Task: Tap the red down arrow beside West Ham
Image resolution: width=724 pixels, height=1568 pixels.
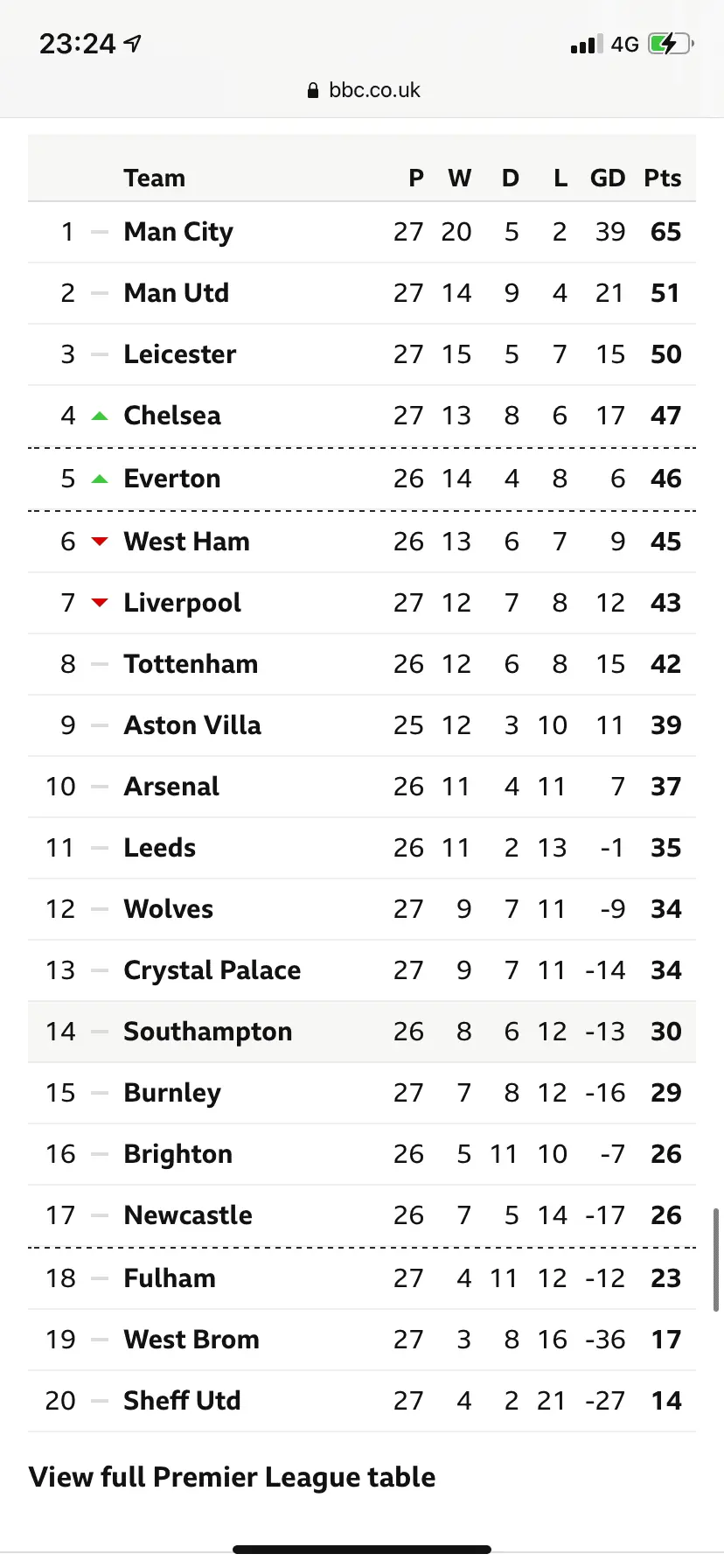Action: [x=100, y=542]
